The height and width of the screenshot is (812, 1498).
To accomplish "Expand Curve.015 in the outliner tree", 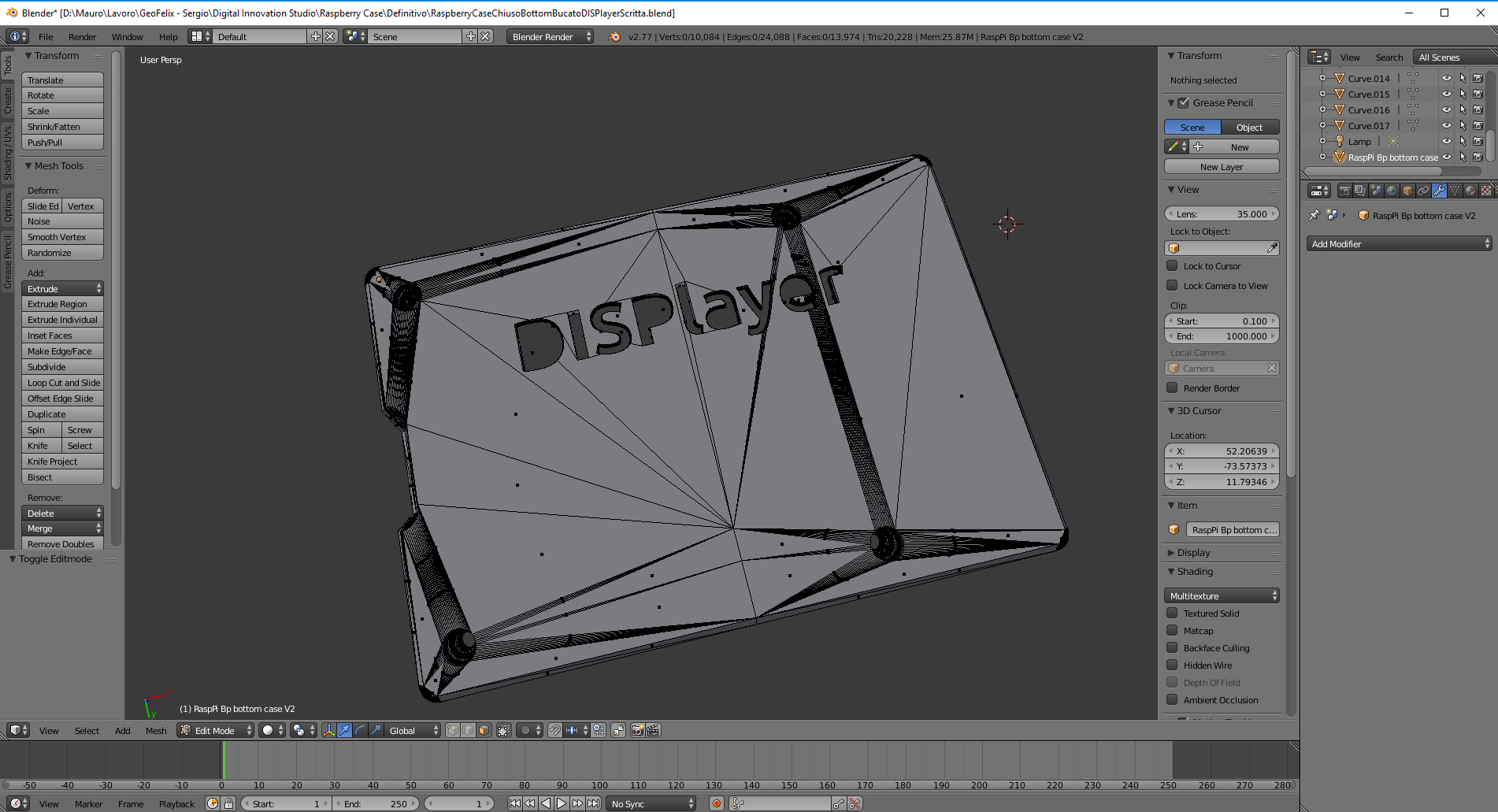I will point(1323,94).
